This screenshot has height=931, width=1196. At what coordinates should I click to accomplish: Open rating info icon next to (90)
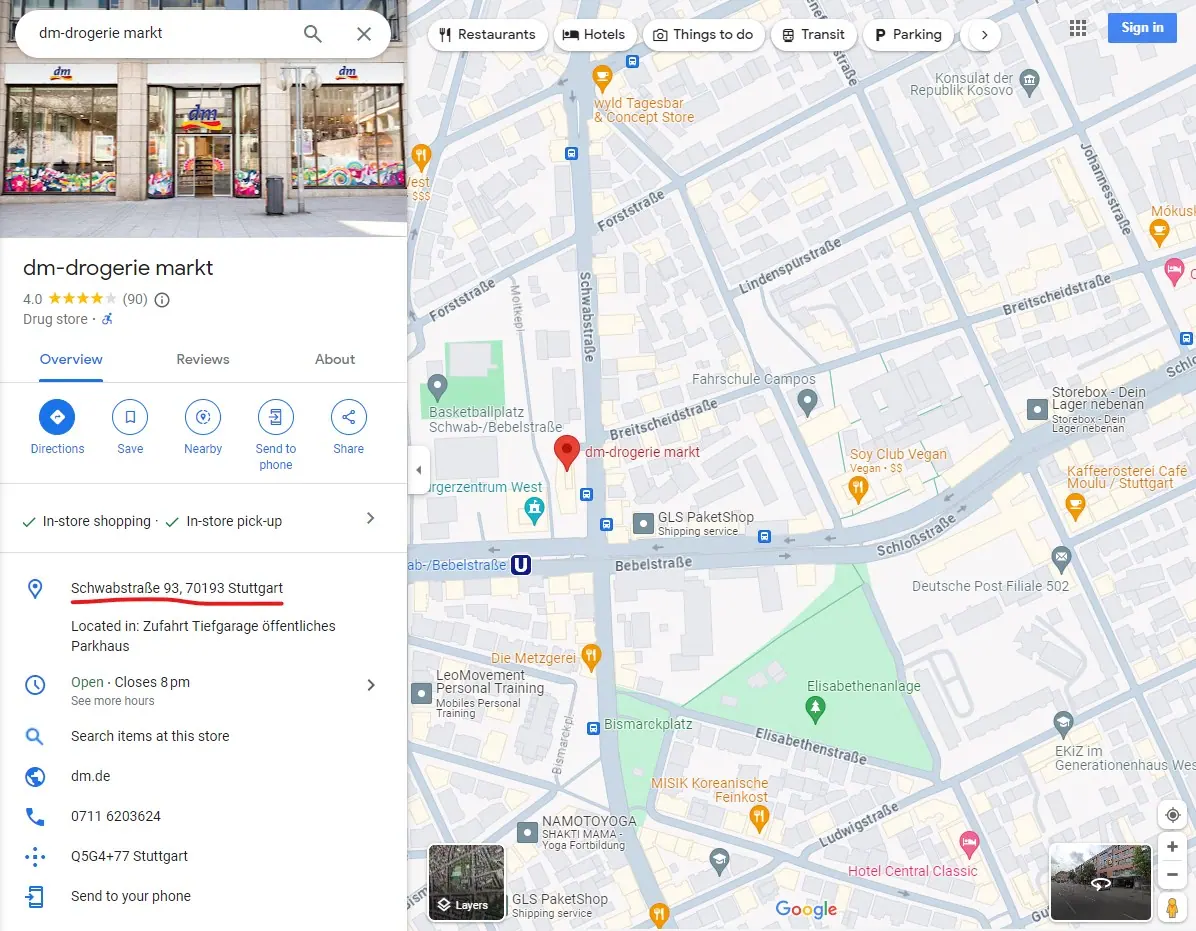[x=162, y=300]
